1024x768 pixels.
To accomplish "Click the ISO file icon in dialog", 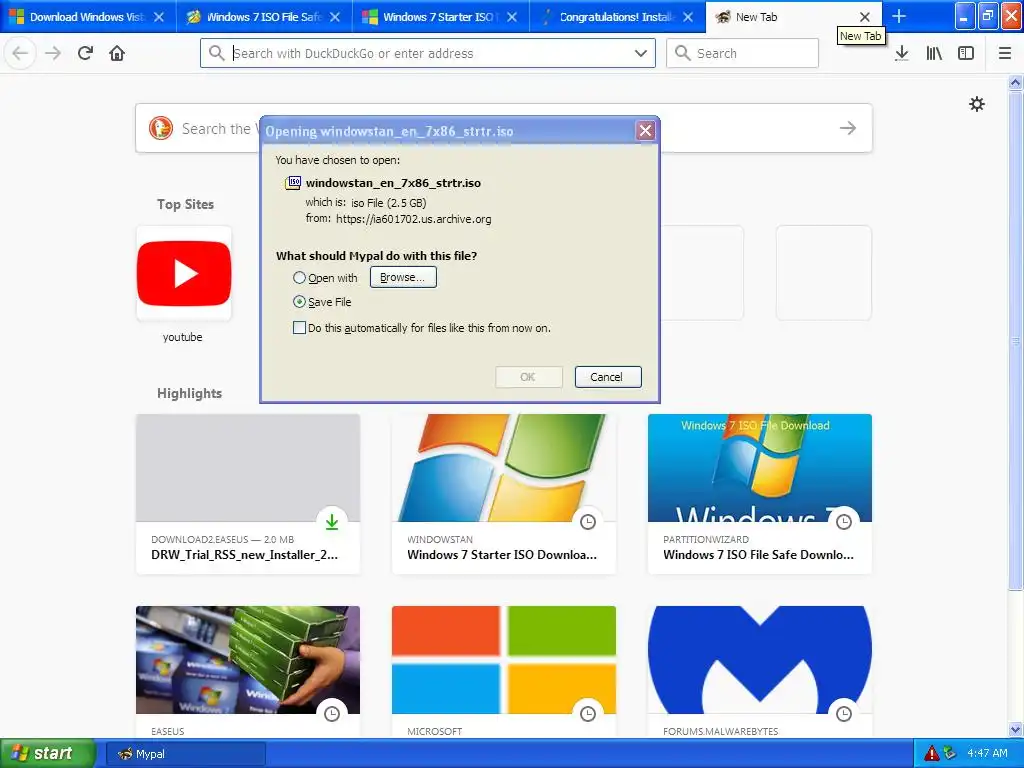I will (293, 183).
